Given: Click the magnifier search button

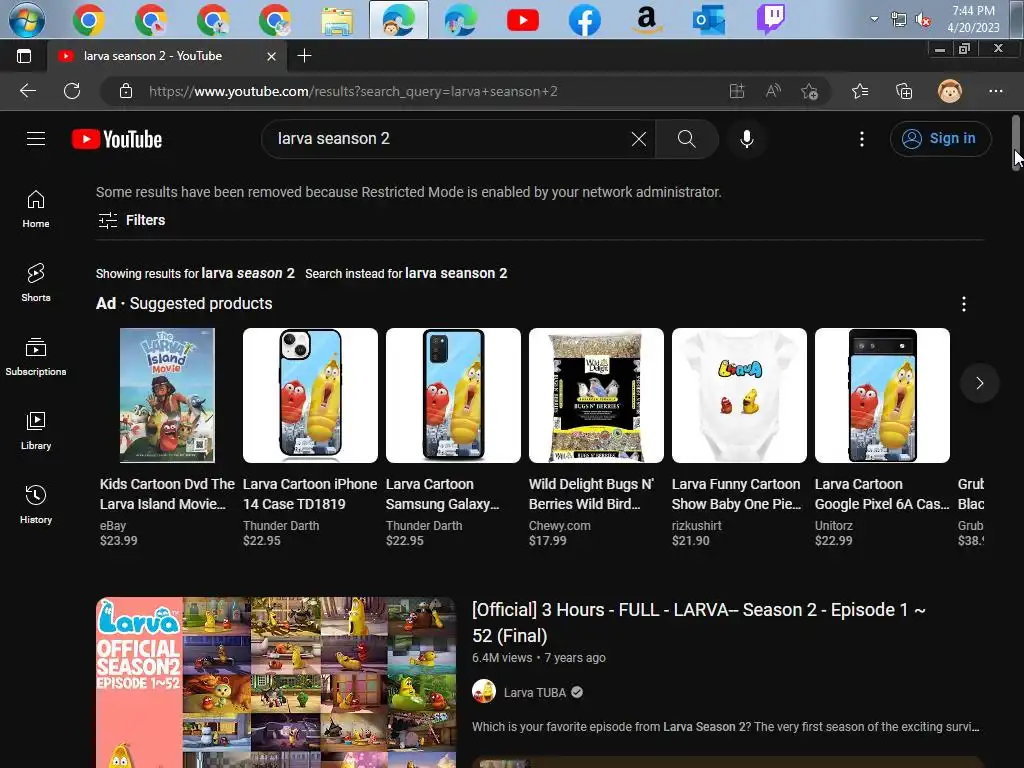Looking at the screenshot, I should click(686, 138).
